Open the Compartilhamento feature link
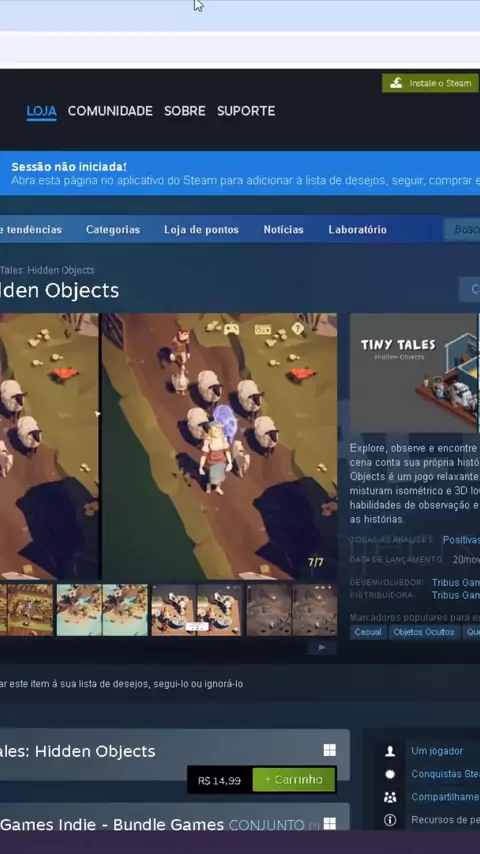Viewport: 480px width, 854px height. [x=445, y=797]
